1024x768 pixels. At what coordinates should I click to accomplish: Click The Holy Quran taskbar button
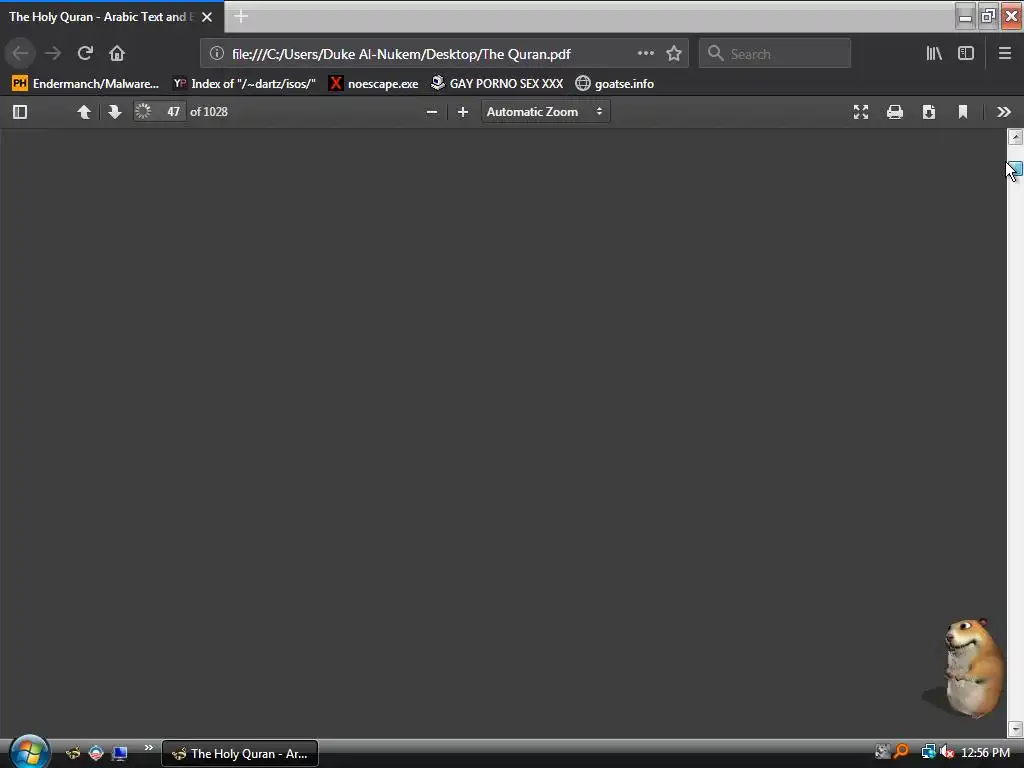pos(240,753)
